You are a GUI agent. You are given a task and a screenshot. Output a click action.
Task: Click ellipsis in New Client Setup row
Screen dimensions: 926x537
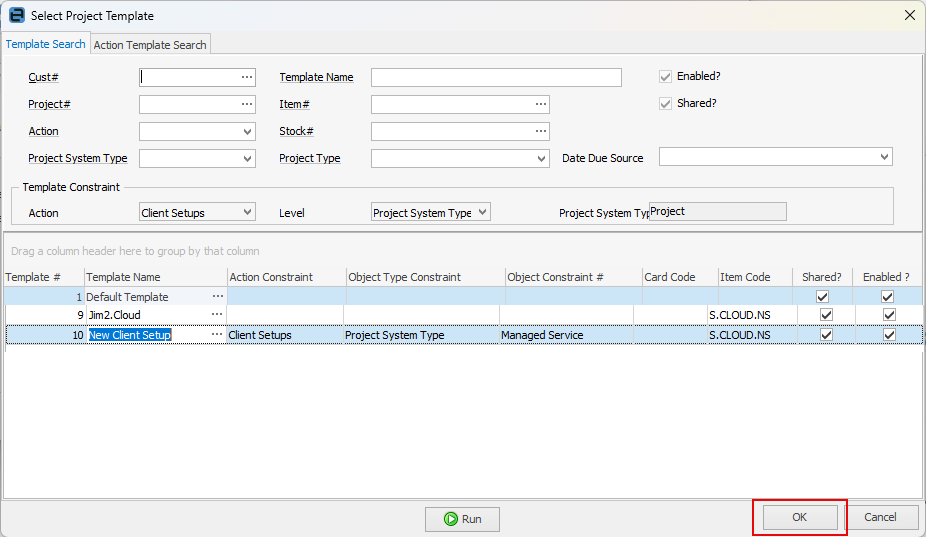pyautogui.click(x=217, y=335)
